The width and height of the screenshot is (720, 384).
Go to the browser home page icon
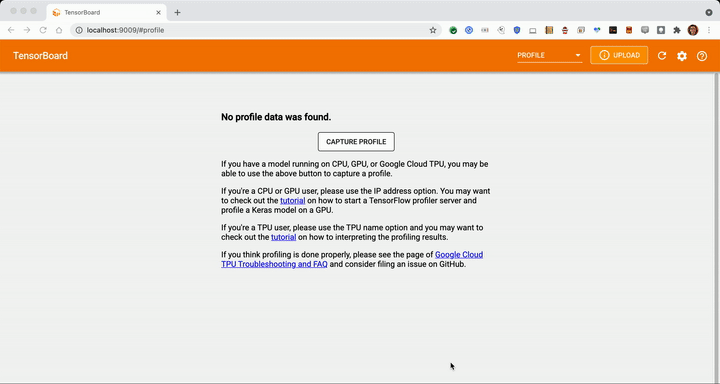59,30
